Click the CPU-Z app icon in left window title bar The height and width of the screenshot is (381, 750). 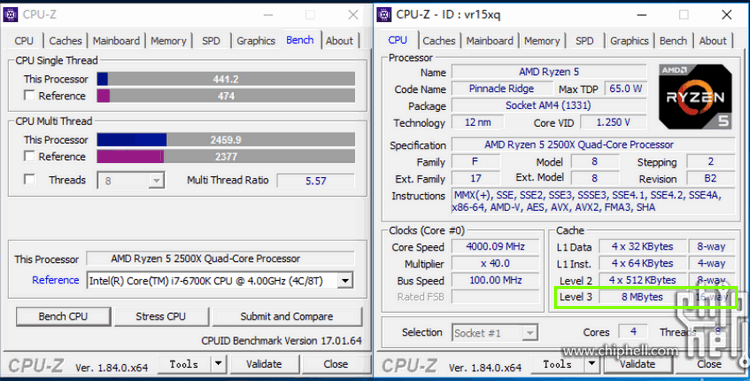[x=11, y=15]
